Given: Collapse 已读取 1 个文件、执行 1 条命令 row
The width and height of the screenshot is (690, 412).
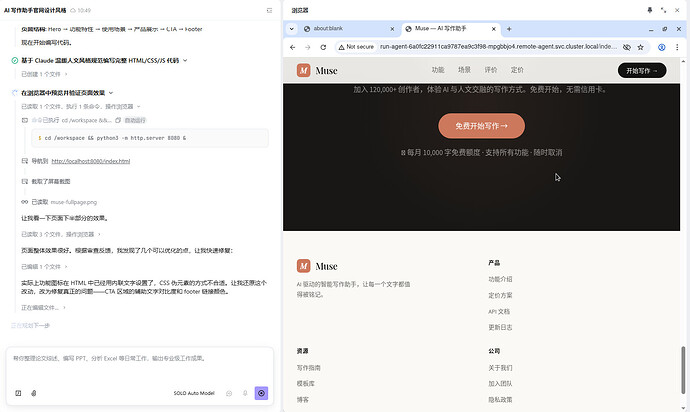Looking at the screenshot, I should pyautogui.click(x=81, y=107).
